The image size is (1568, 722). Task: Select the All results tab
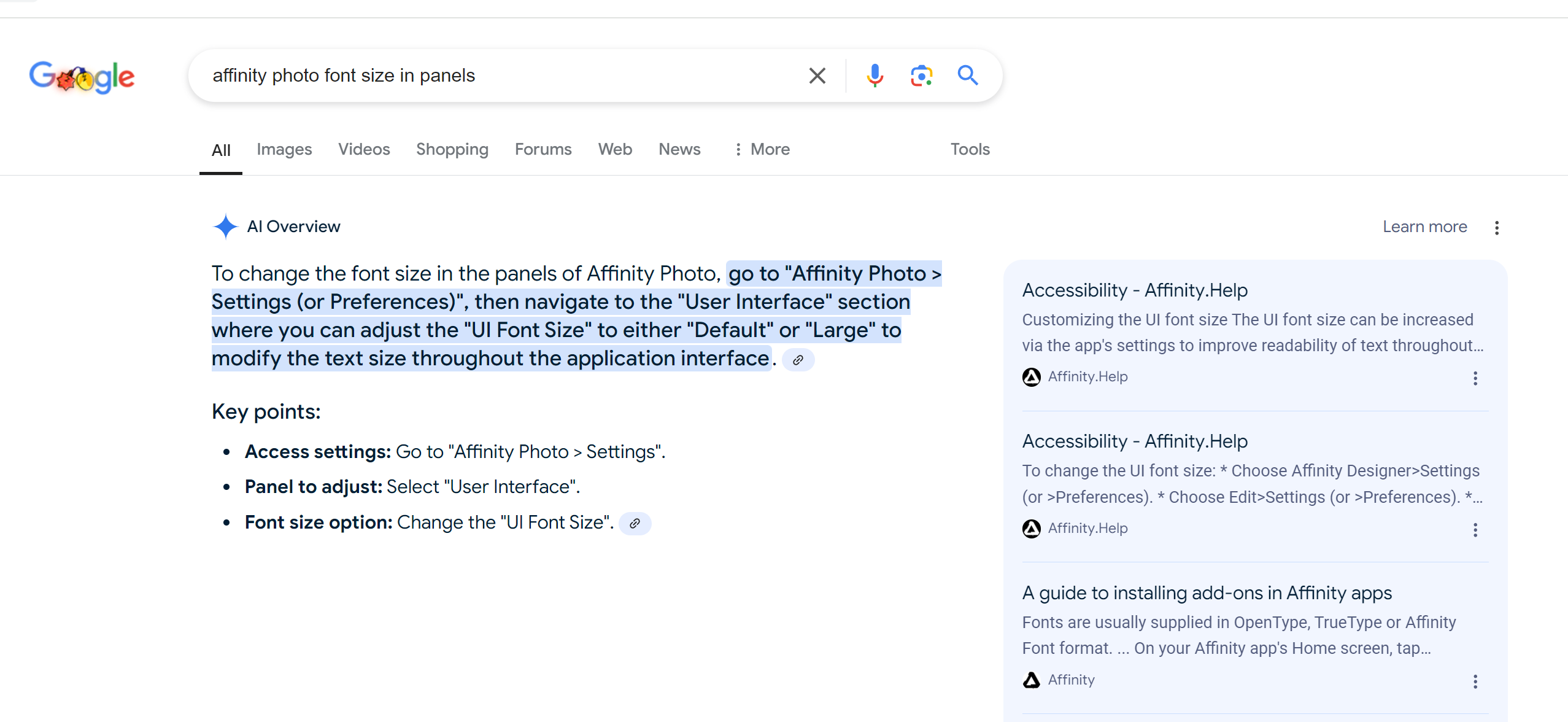pos(221,150)
